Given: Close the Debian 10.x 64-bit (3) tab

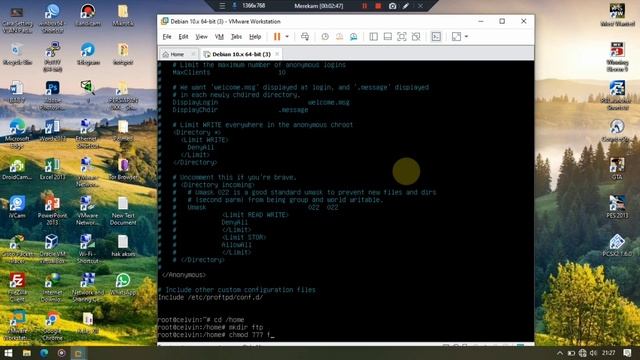Looking at the screenshot, I should pos(277,54).
